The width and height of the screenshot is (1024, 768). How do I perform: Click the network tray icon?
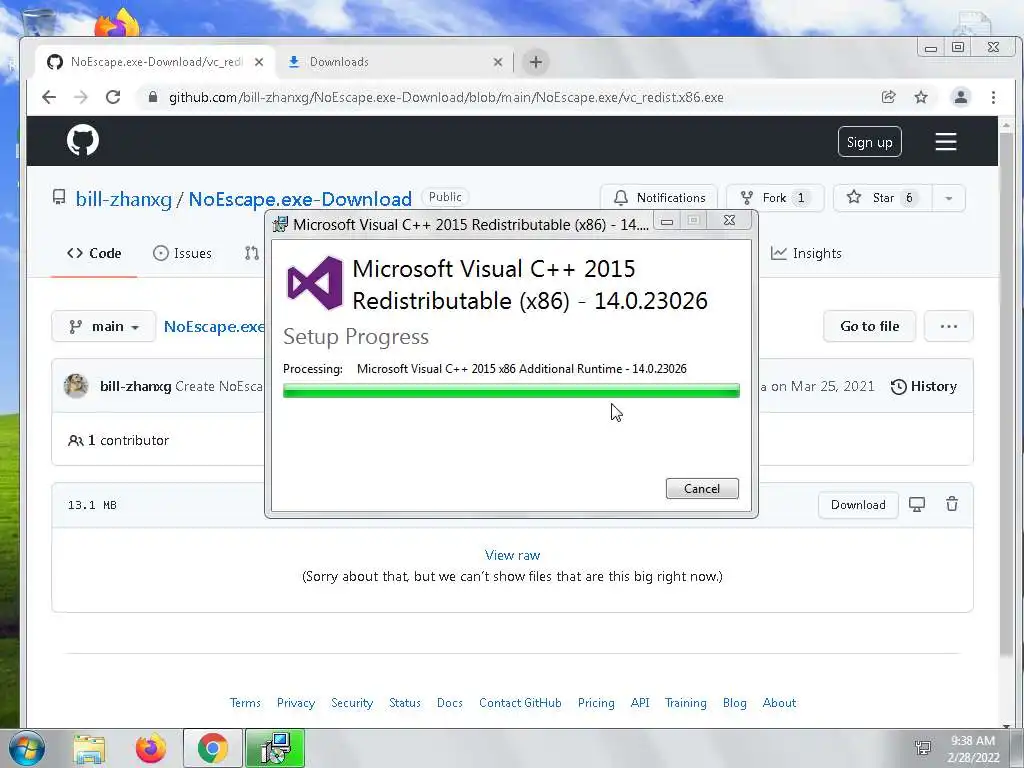pyautogui.click(x=923, y=748)
